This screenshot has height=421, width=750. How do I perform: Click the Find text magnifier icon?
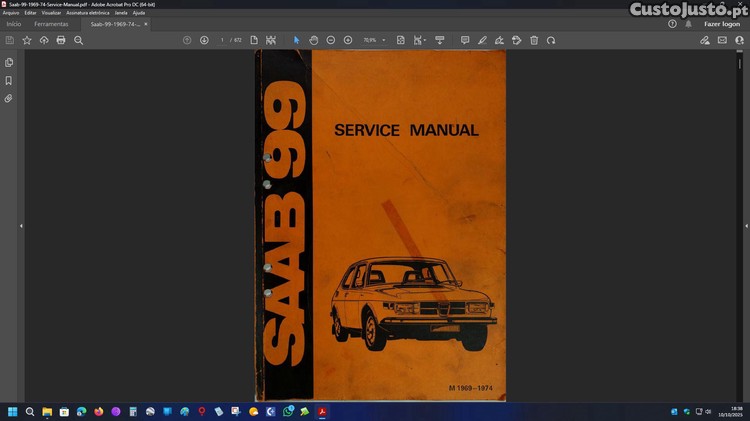tap(79, 40)
